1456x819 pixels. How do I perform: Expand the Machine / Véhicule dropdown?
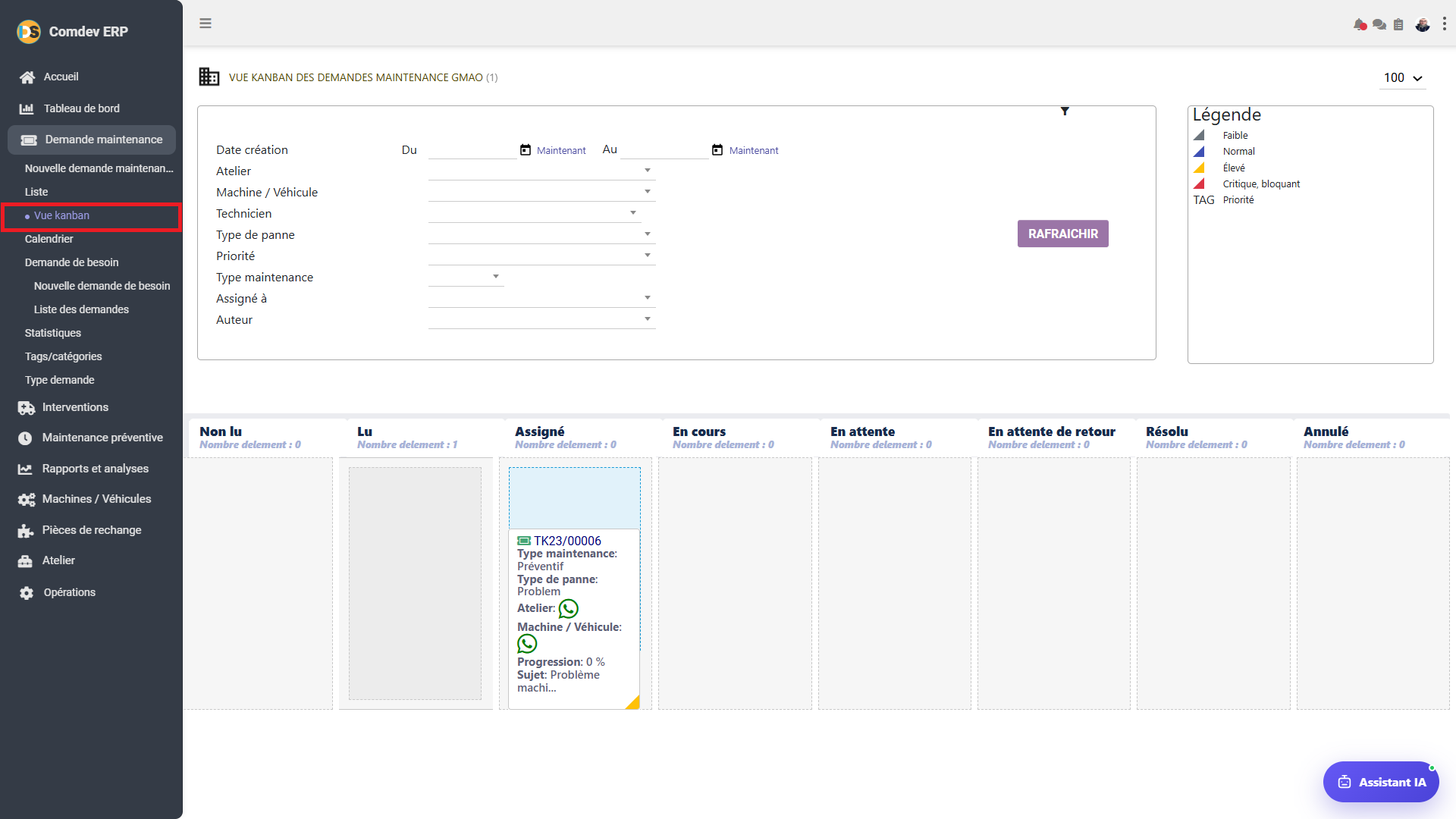pos(648,192)
